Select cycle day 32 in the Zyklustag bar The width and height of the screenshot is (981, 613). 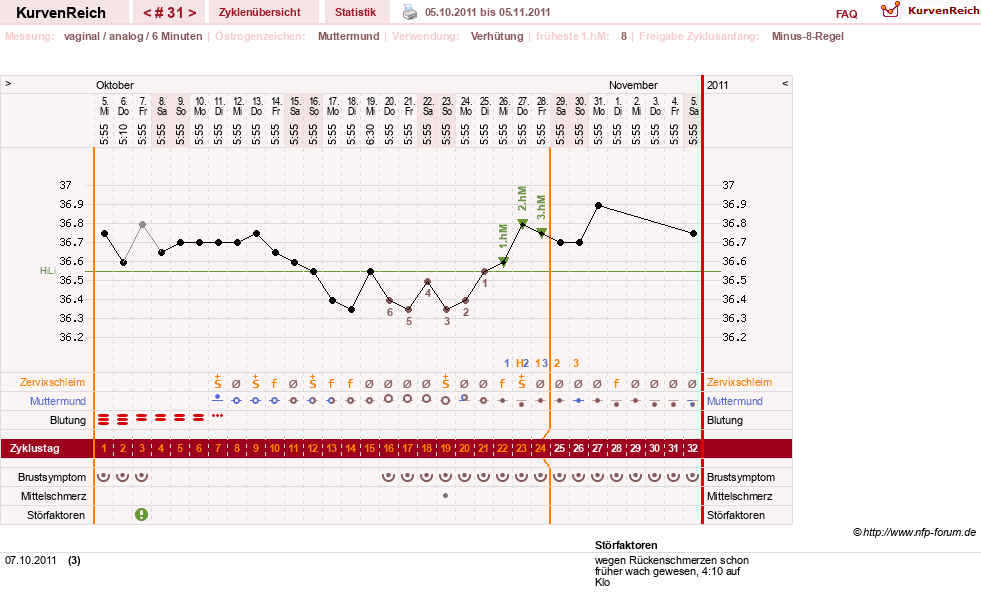pos(693,448)
